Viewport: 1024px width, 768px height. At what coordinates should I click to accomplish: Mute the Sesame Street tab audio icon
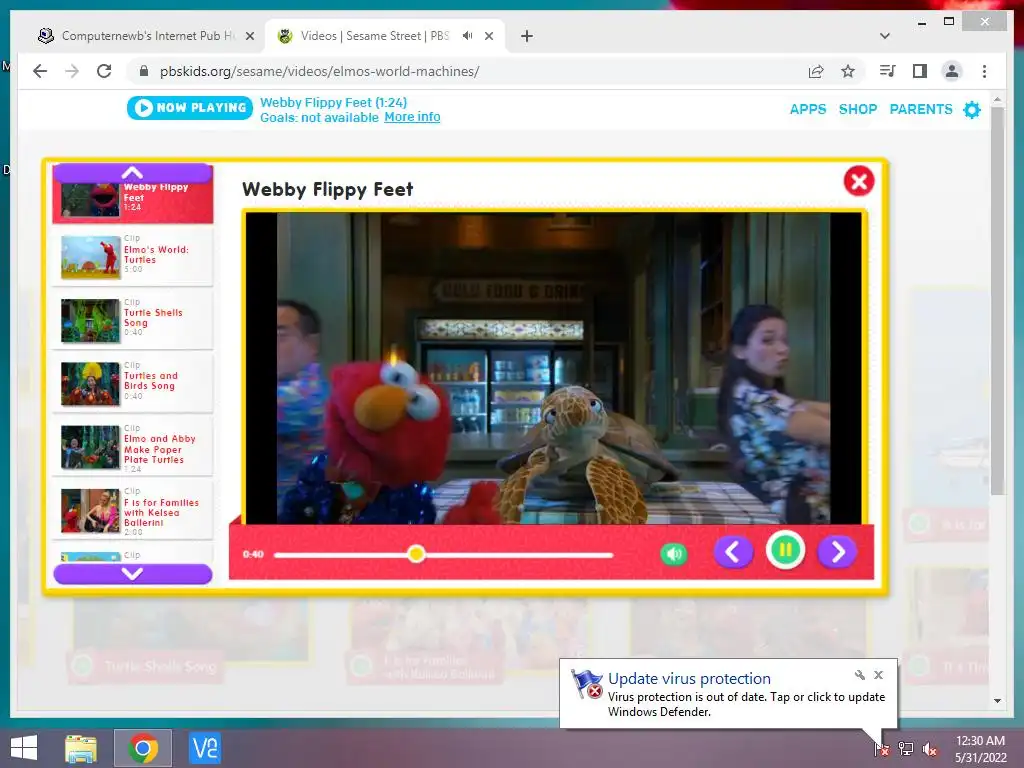468,36
